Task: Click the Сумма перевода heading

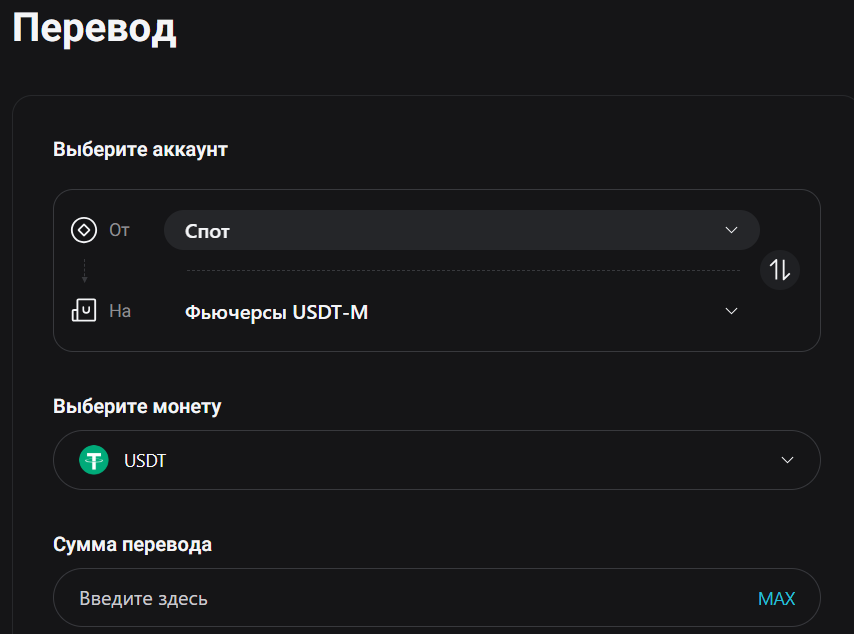Action: click(132, 545)
